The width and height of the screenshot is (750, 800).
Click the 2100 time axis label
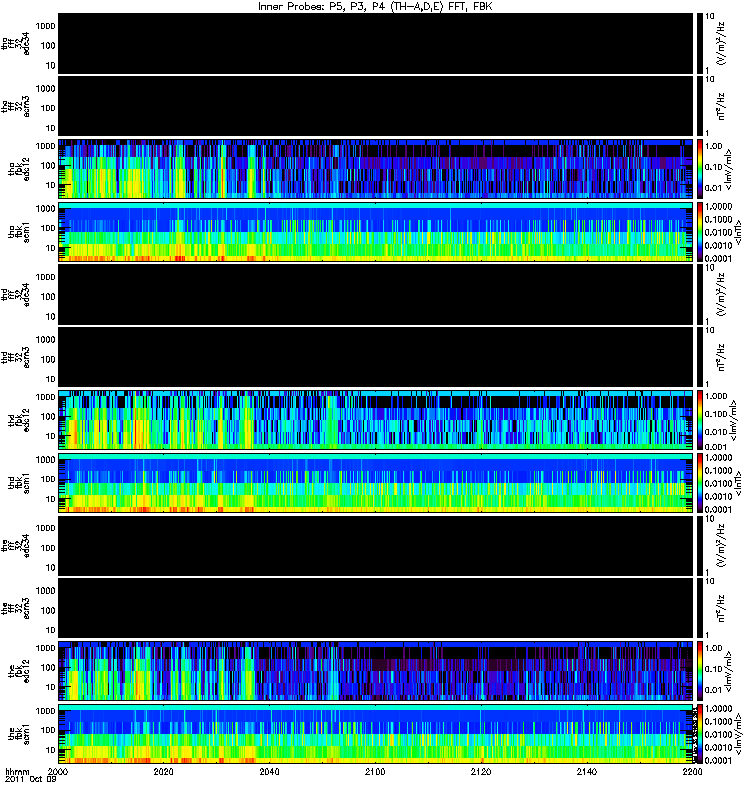[375, 771]
